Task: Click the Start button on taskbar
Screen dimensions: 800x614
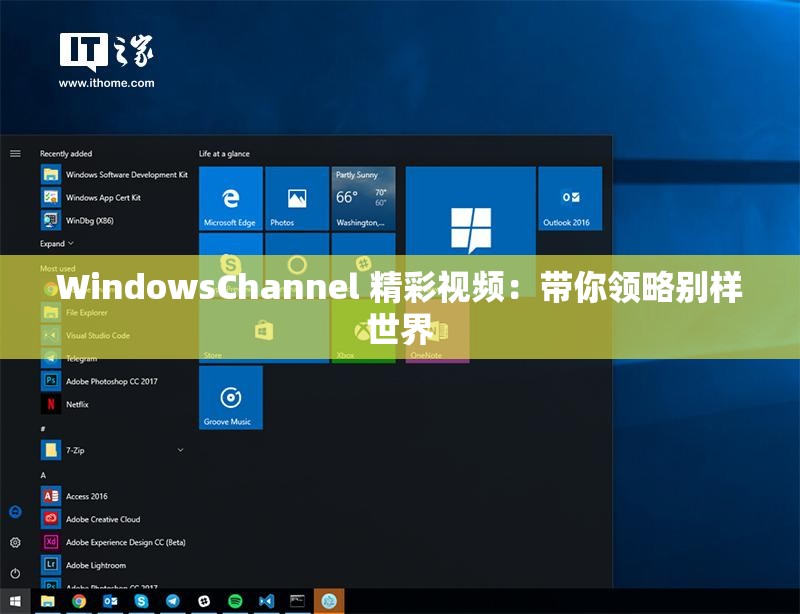Action: click(15, 601)
